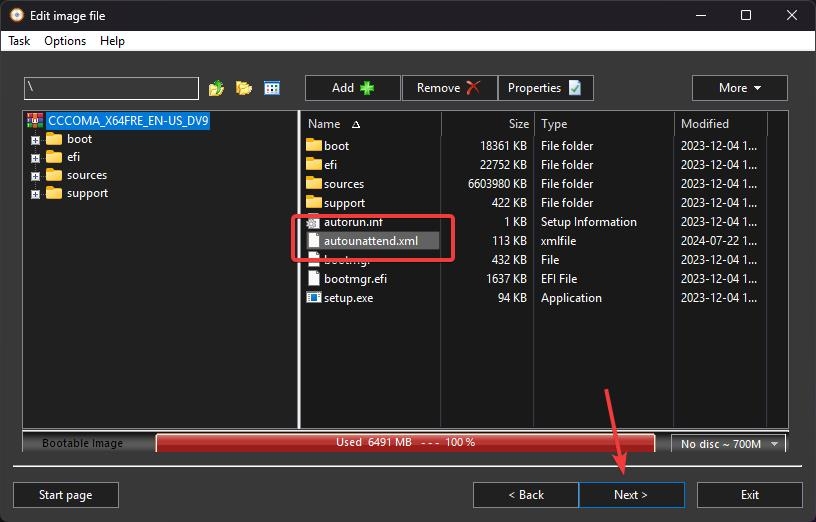Select the sources folder in file list
This screenshot has height=522, width=816.
coord(343,184)
